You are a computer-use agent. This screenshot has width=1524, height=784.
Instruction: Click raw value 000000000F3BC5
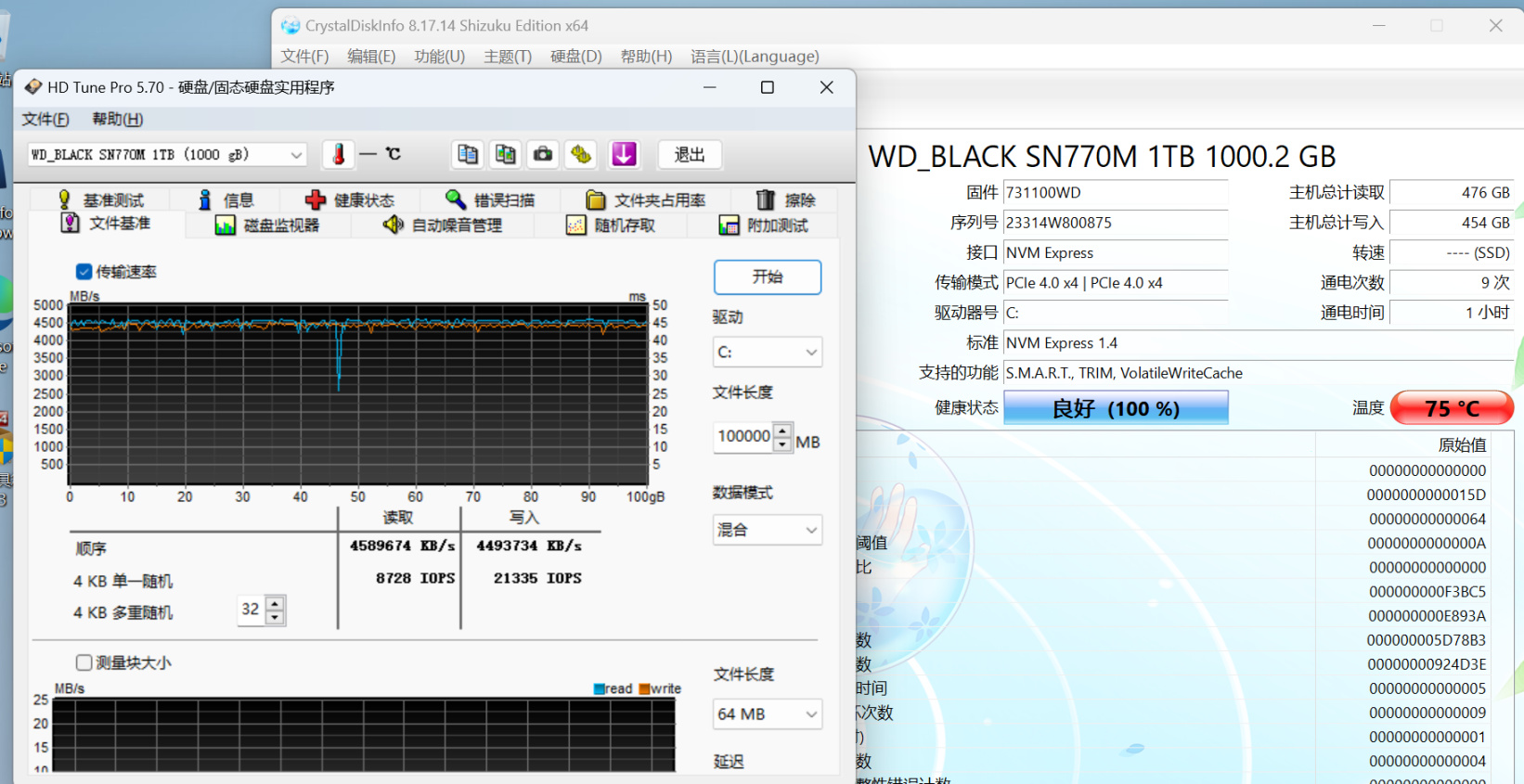click(1427, 592)
